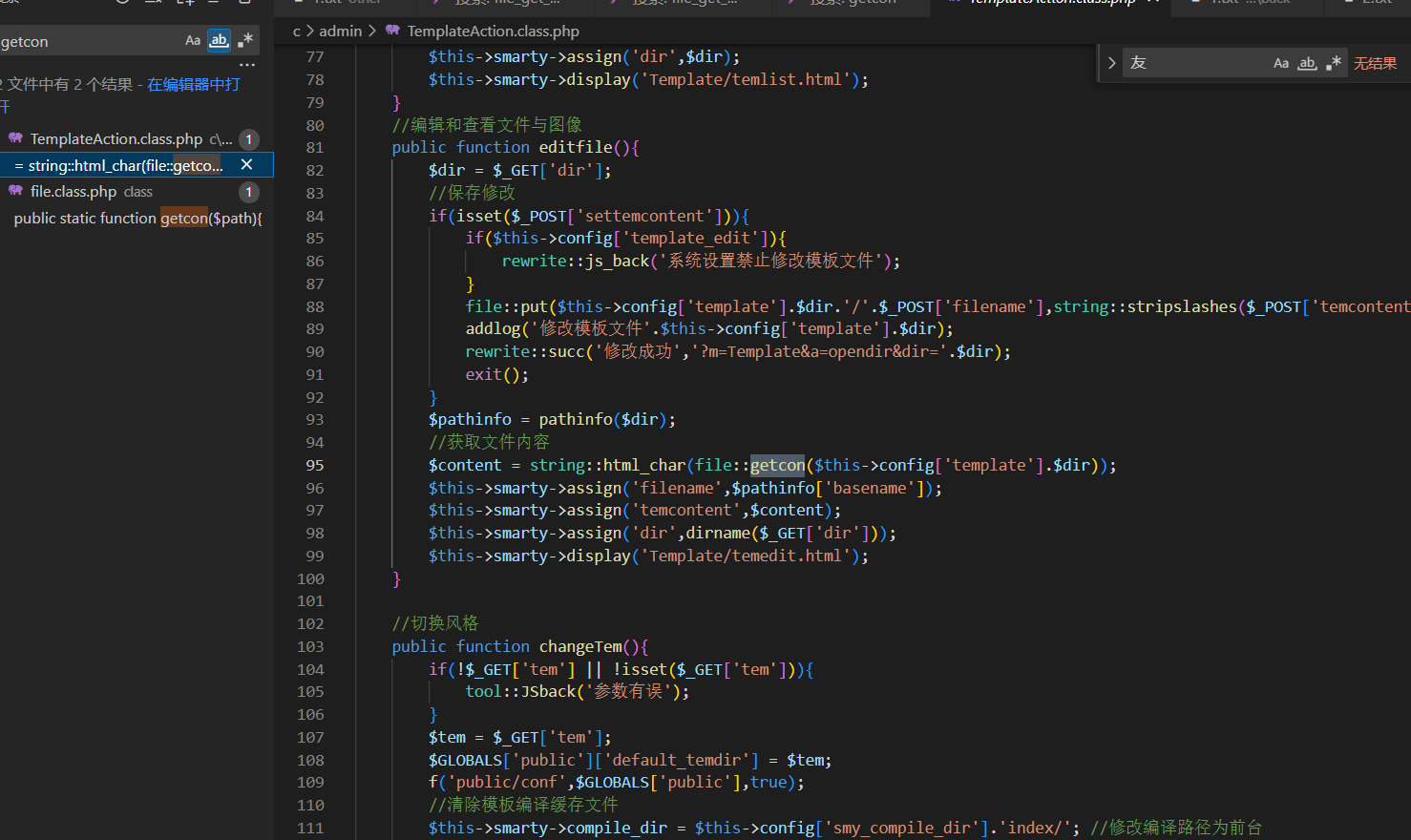
Task: Toggle Match Whole Word in editor find widget
Action: tap(1308, 63)
